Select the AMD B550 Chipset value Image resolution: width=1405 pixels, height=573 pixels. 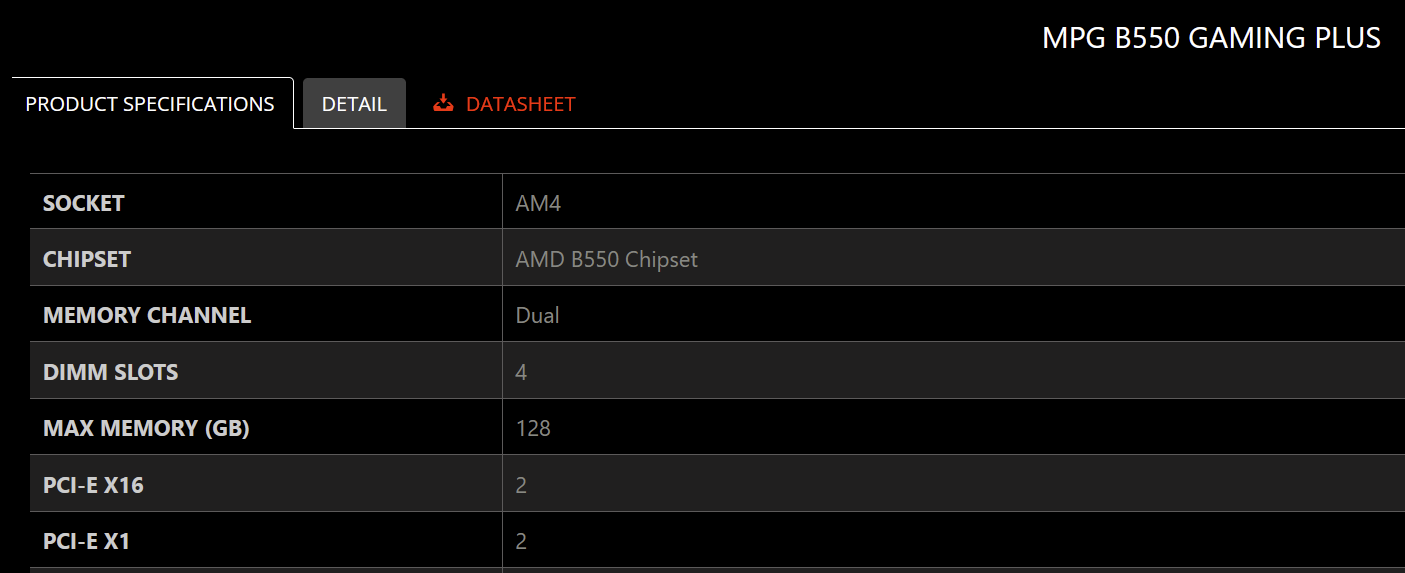click(606, 260)
